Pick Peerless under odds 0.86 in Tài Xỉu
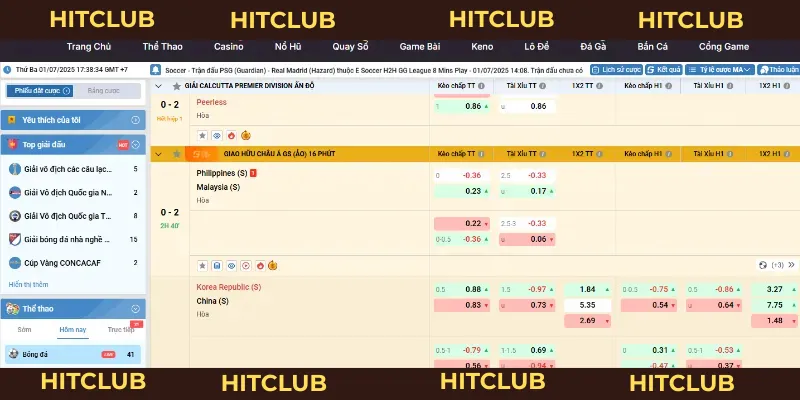The width and height of the screenshot is (800, 400). 527,107
